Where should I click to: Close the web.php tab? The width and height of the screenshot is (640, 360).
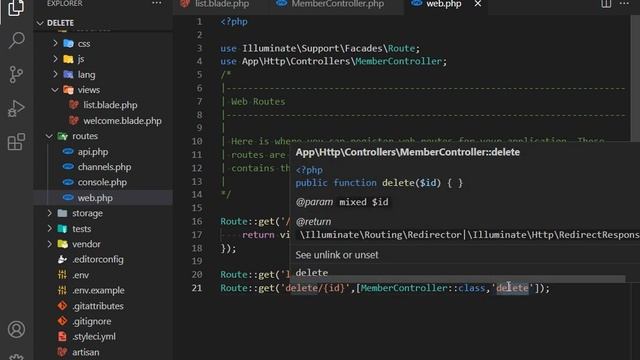pos(478,4)
